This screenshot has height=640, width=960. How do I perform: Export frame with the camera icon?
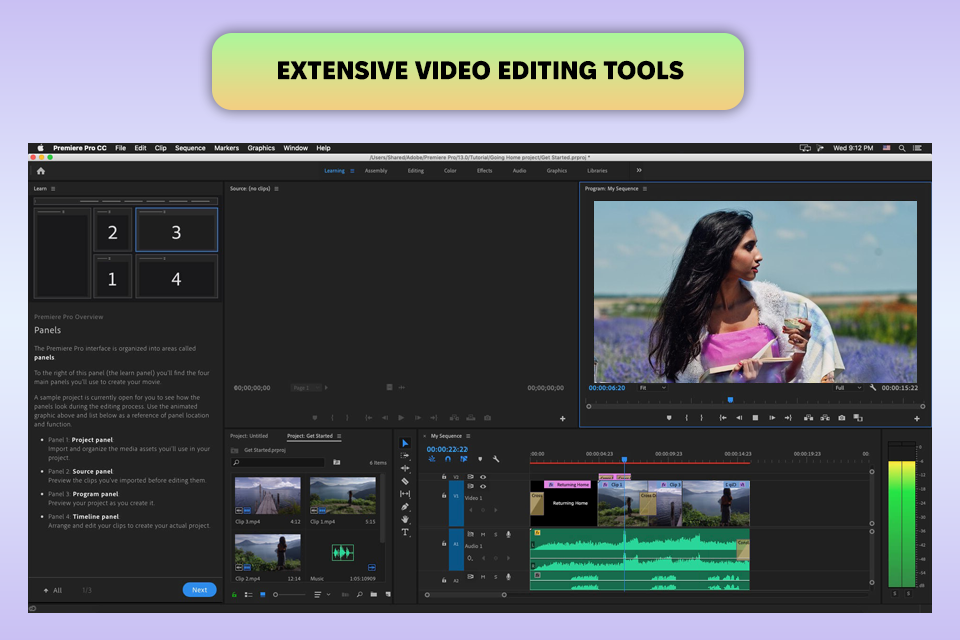(x=842, y=418)
